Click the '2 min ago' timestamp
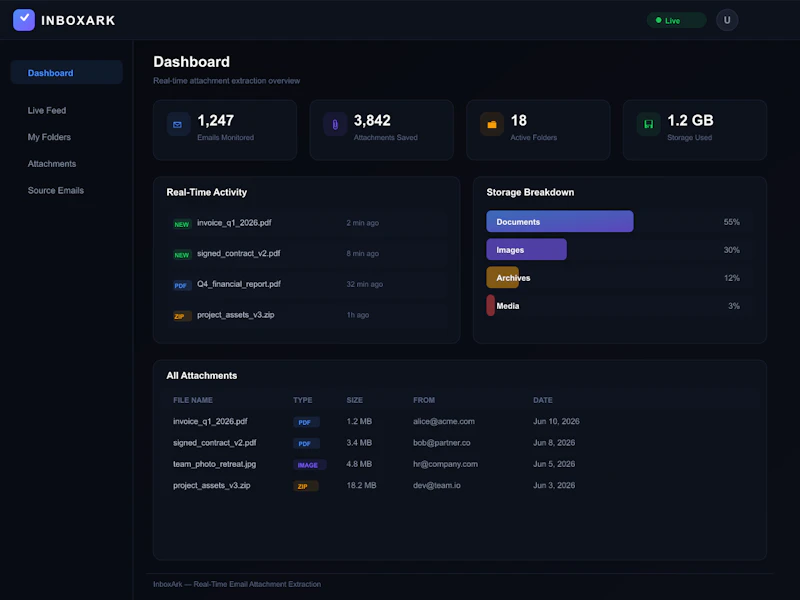Image resolution: width=800 pixels, height=600 pixels. click(362, 223)
